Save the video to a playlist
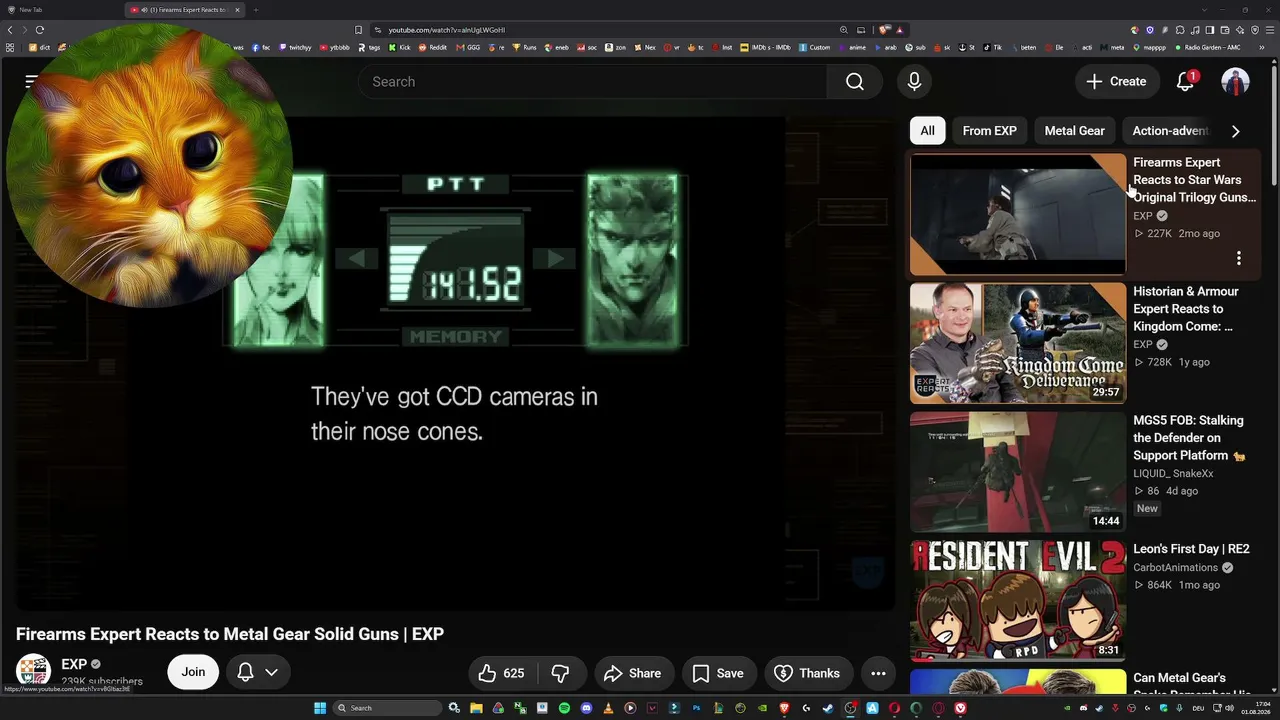This screenshot has width=1280, height=720. click(718, 673)
